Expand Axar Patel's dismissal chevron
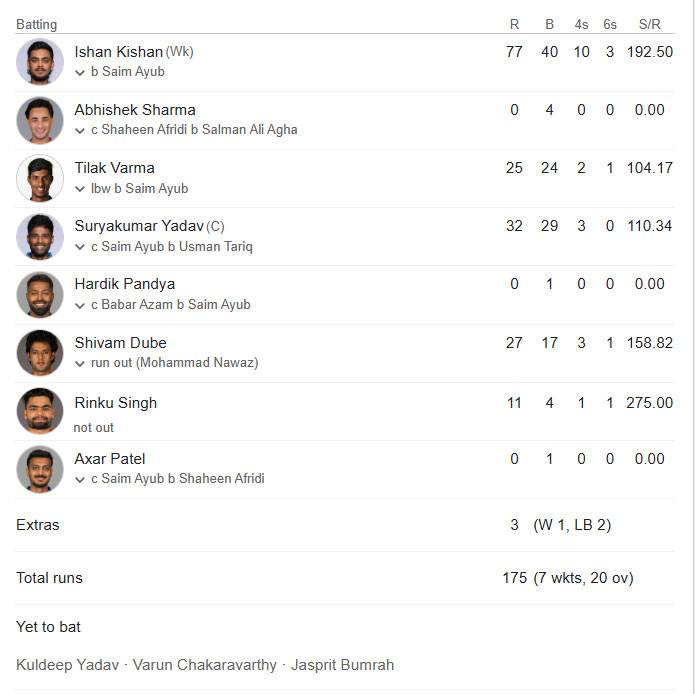 click(80, 480)
